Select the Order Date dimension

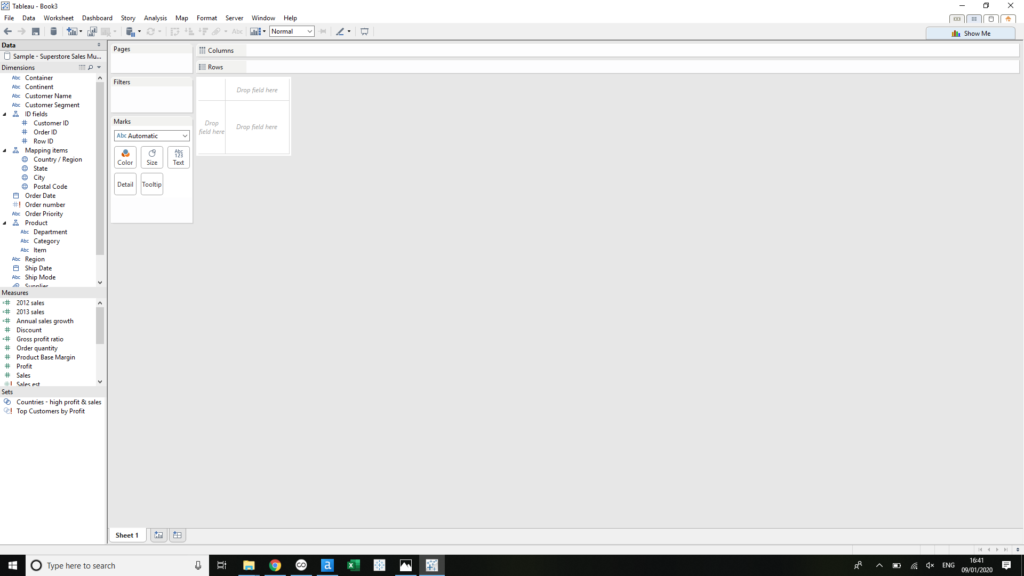(x=40, y=195)
